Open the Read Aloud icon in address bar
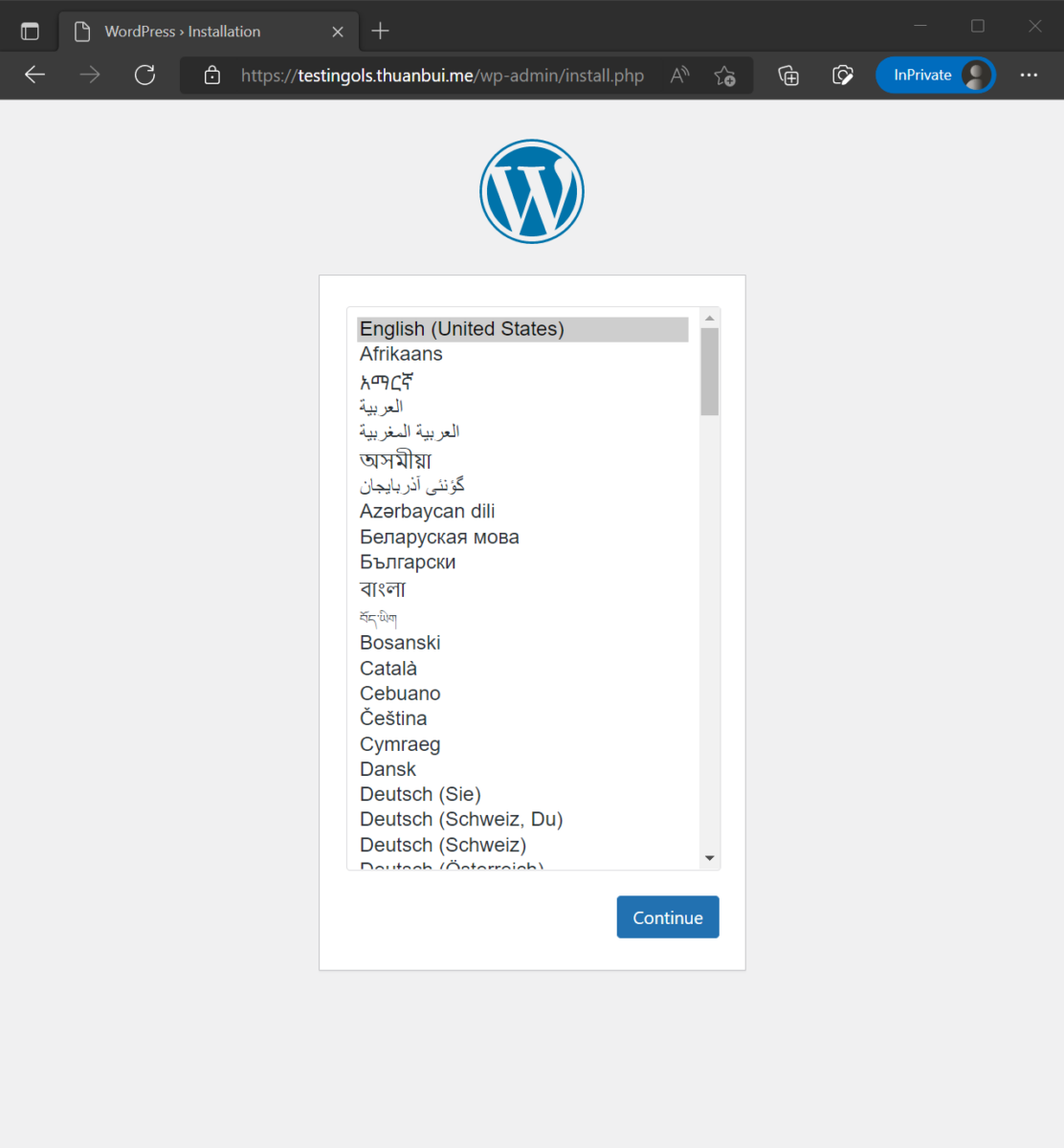The width and height of the screenshot is (1064, 1148). (x=679, y=75)
